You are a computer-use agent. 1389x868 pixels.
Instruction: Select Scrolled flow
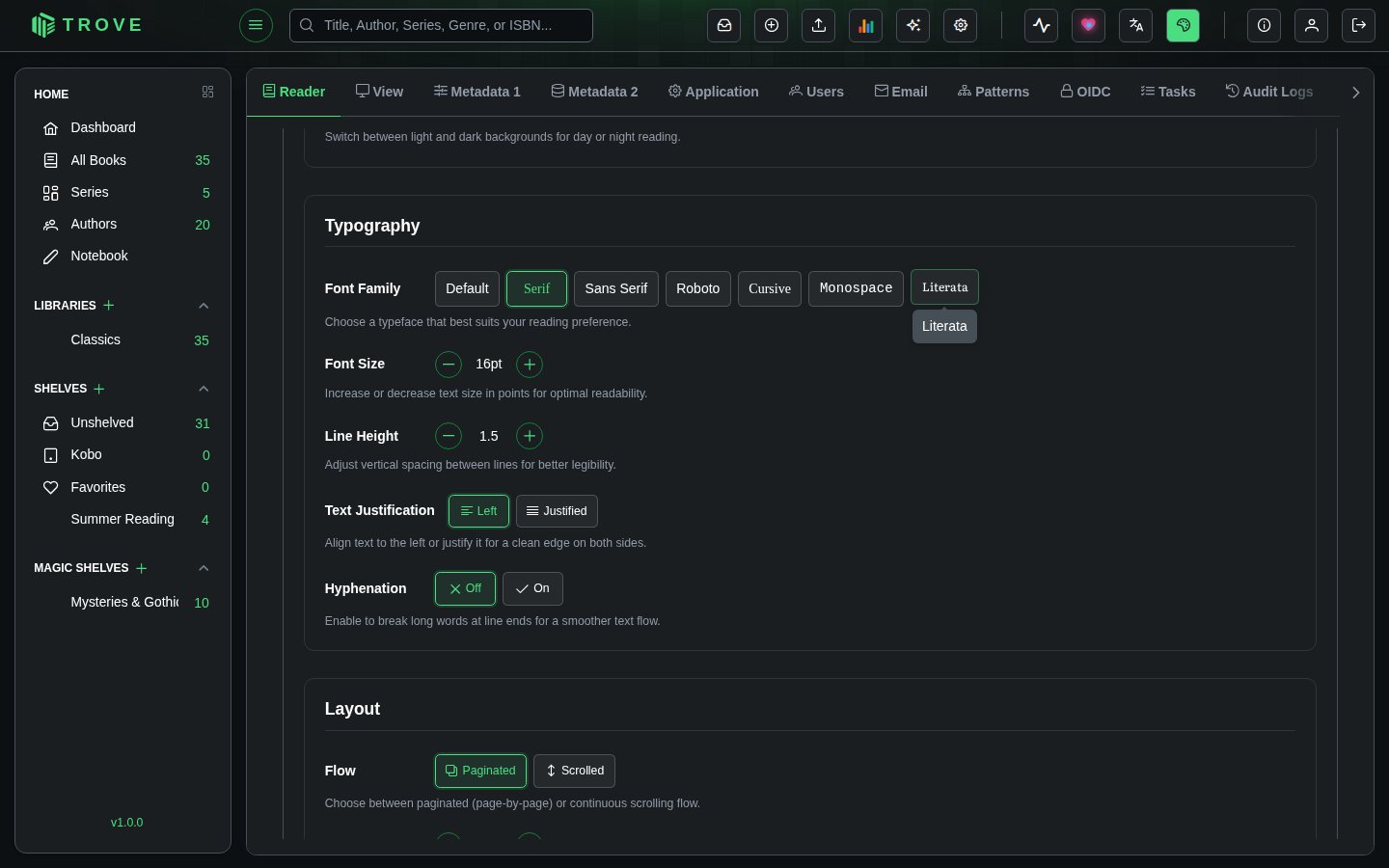coord(574,771)
